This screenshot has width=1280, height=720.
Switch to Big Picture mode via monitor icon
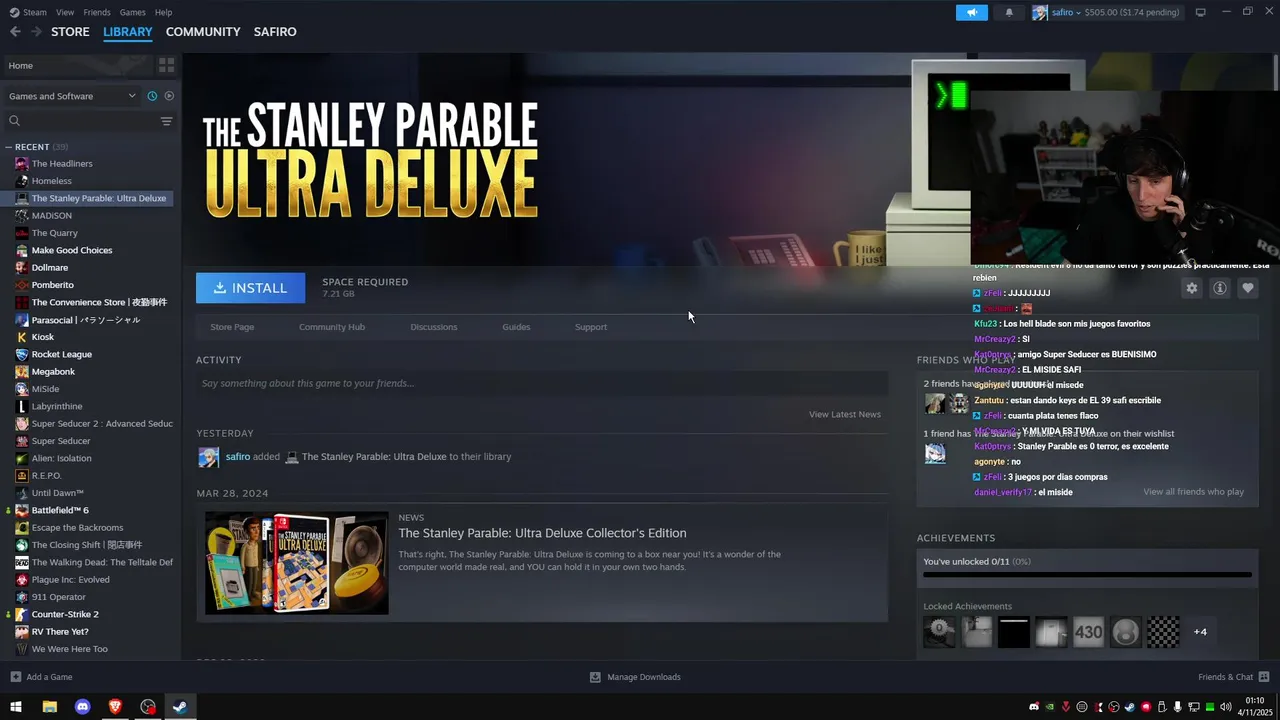click(1200, 12)
